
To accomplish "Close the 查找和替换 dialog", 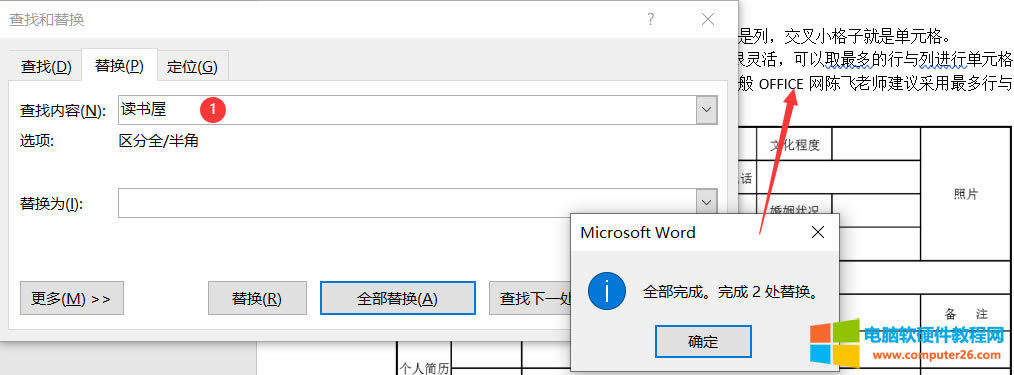I will (708, 19).
